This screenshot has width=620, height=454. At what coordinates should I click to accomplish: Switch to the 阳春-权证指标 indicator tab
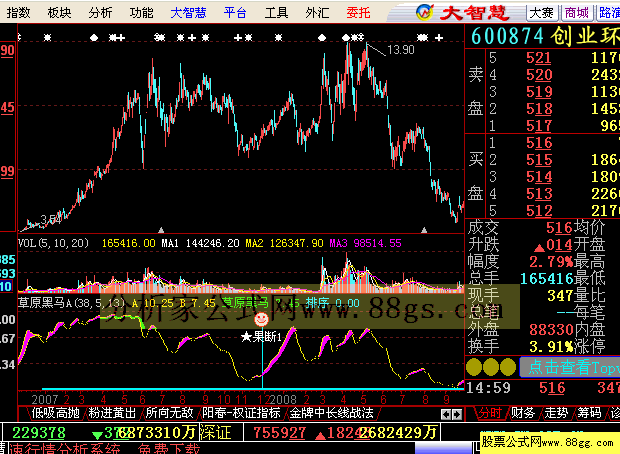(x=241, y=413)
